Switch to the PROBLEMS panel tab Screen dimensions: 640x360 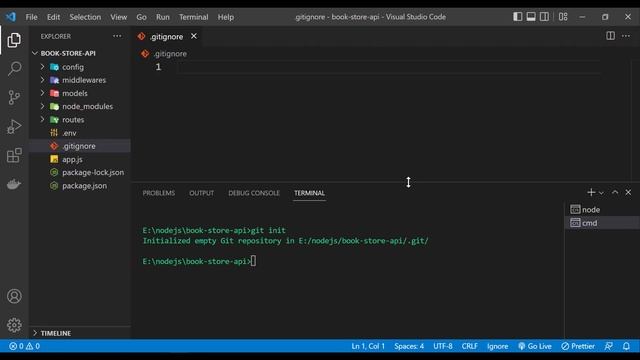(159, 193)
